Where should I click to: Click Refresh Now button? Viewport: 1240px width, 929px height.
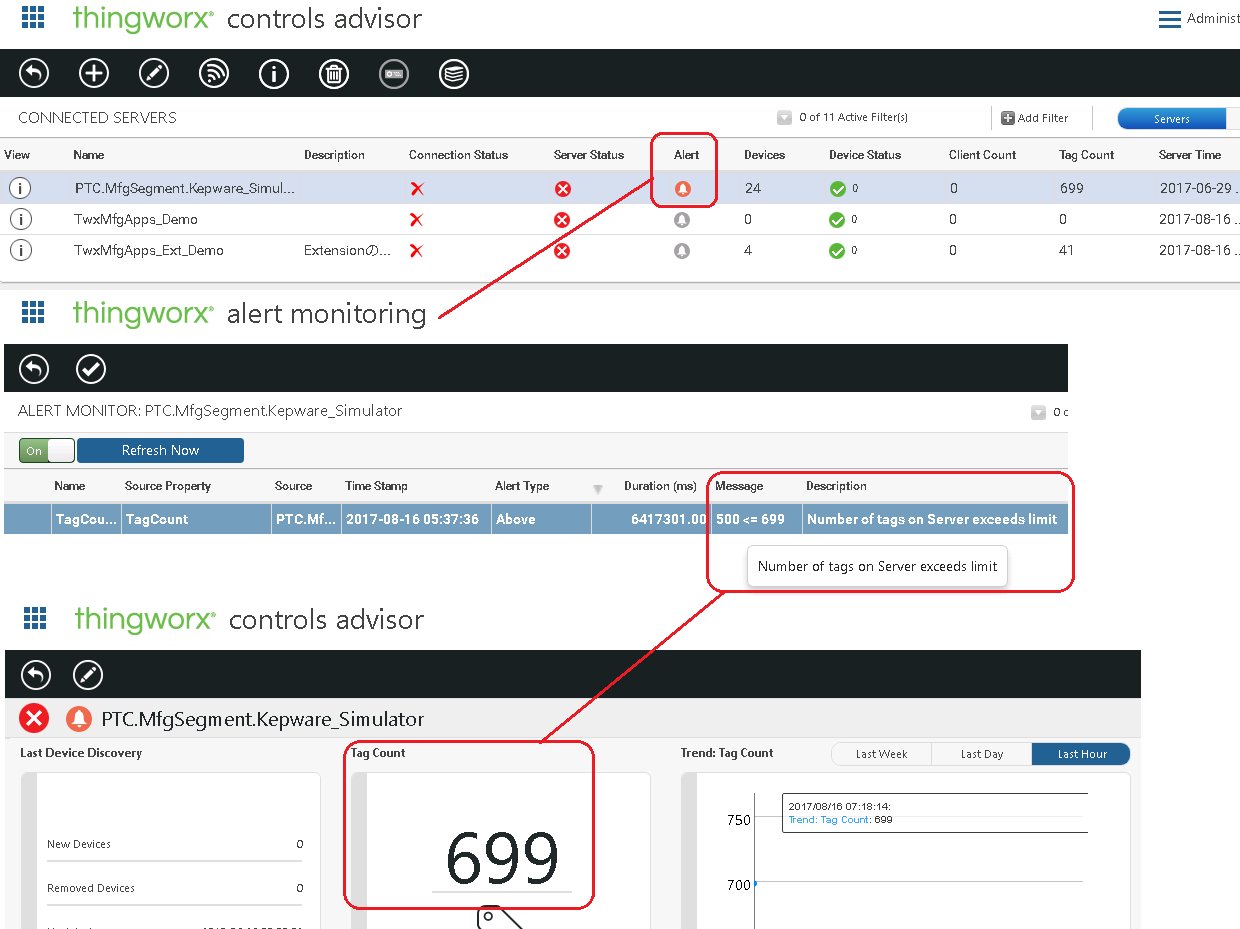(x=160, y=450)
